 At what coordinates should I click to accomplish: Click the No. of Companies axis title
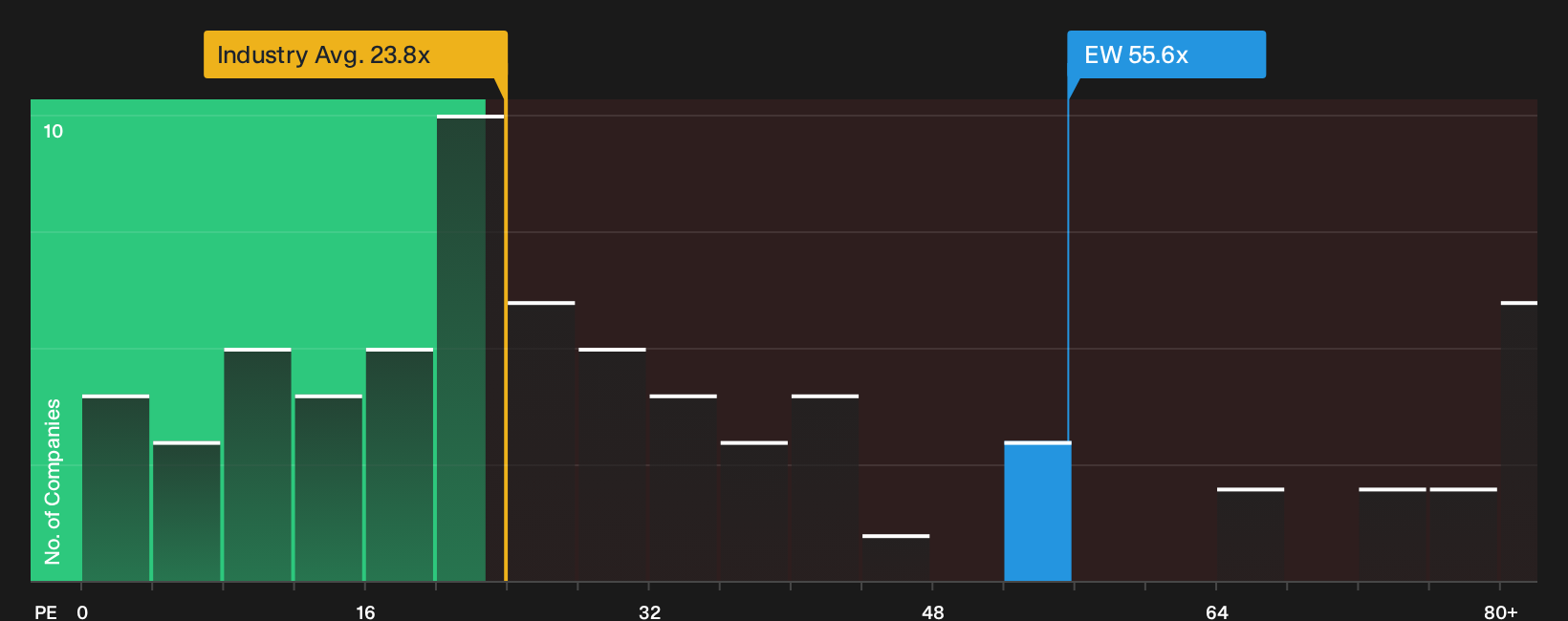pyautogui.click(x=53, y=482)
